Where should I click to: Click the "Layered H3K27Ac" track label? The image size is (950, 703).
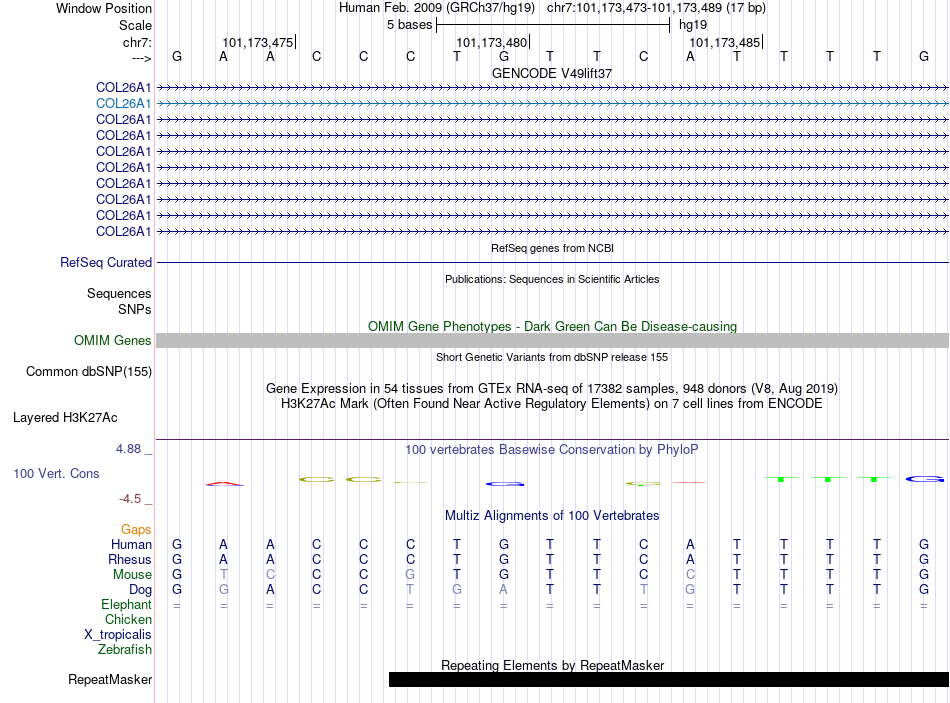[x=65, y=418]
